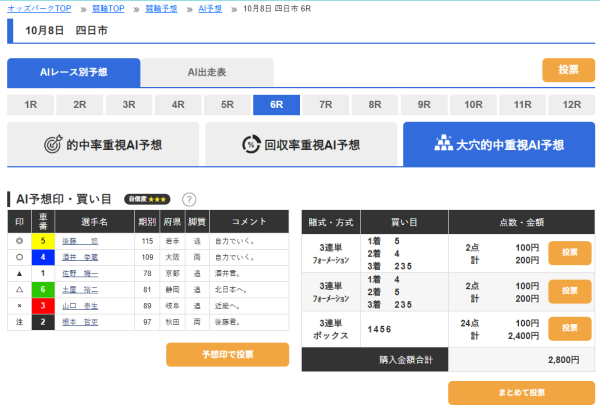The height and width of the screenshot is (417, 600).
Task: Click the 購入金額合計 label
Action: [406, 360]
